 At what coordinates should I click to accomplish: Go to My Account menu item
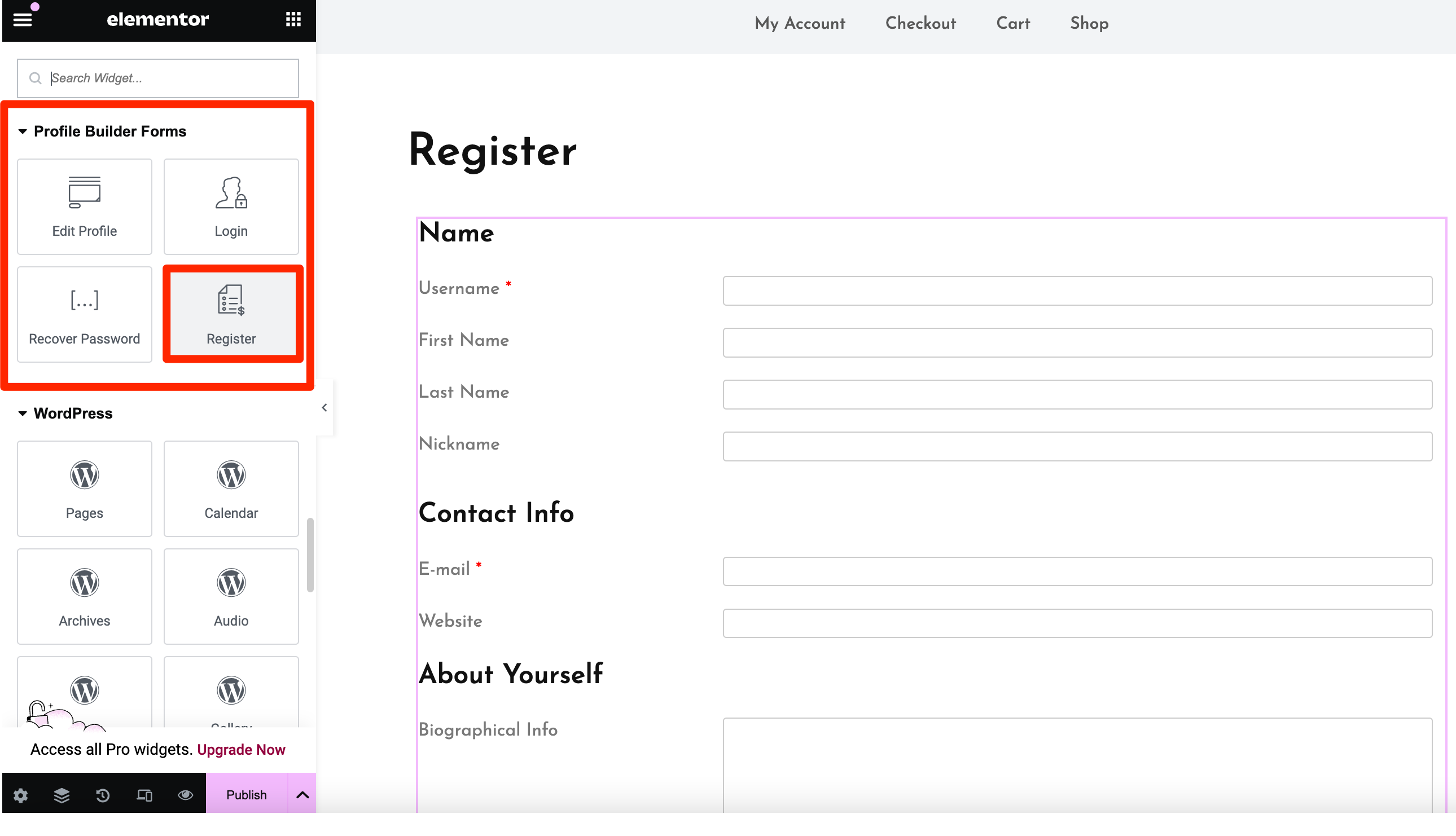[800, 24]
